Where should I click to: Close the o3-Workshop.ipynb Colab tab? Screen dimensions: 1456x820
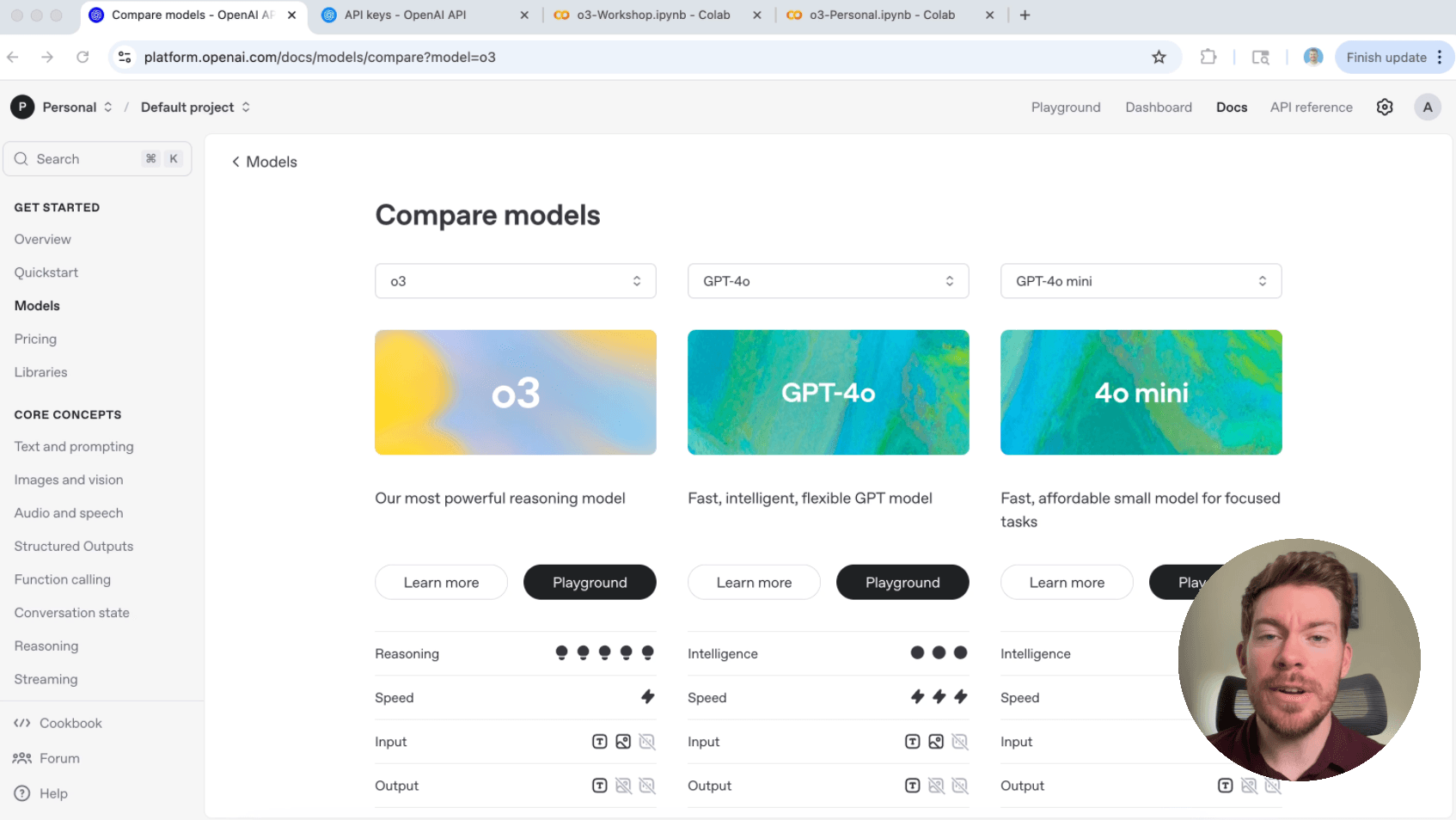click(756, 15)
